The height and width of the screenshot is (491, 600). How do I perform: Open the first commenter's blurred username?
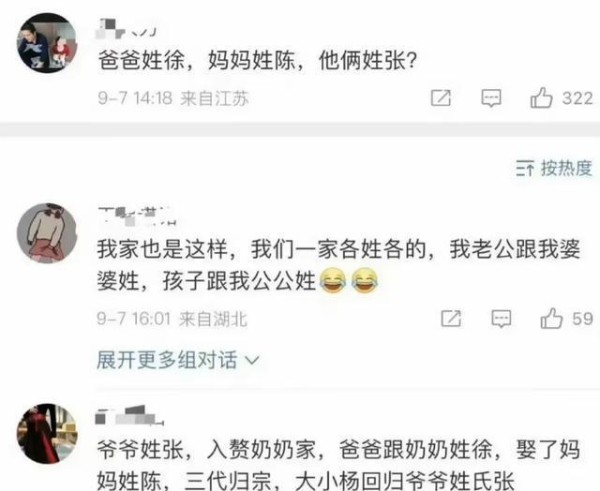point(126,28)
